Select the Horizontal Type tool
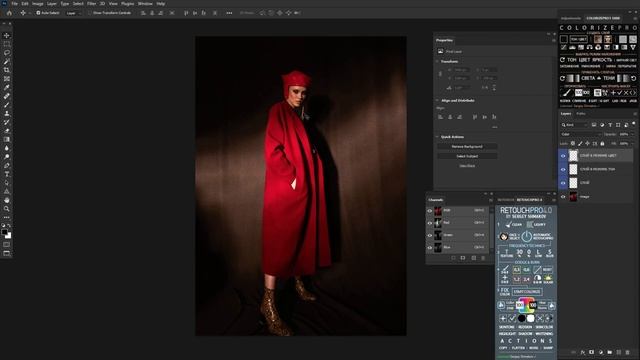The width and height of the screenshot is (640, 360). 7,174
